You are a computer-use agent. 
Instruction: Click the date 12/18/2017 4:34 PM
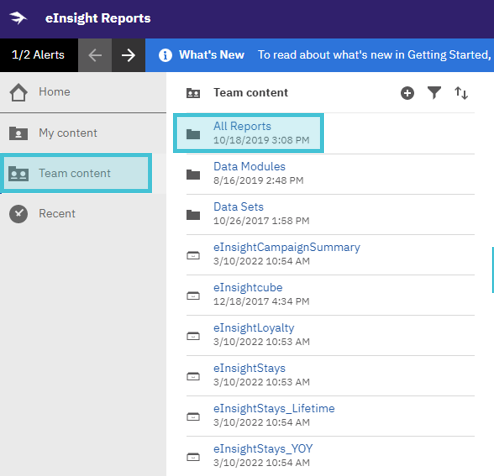(x=261, y=302)
